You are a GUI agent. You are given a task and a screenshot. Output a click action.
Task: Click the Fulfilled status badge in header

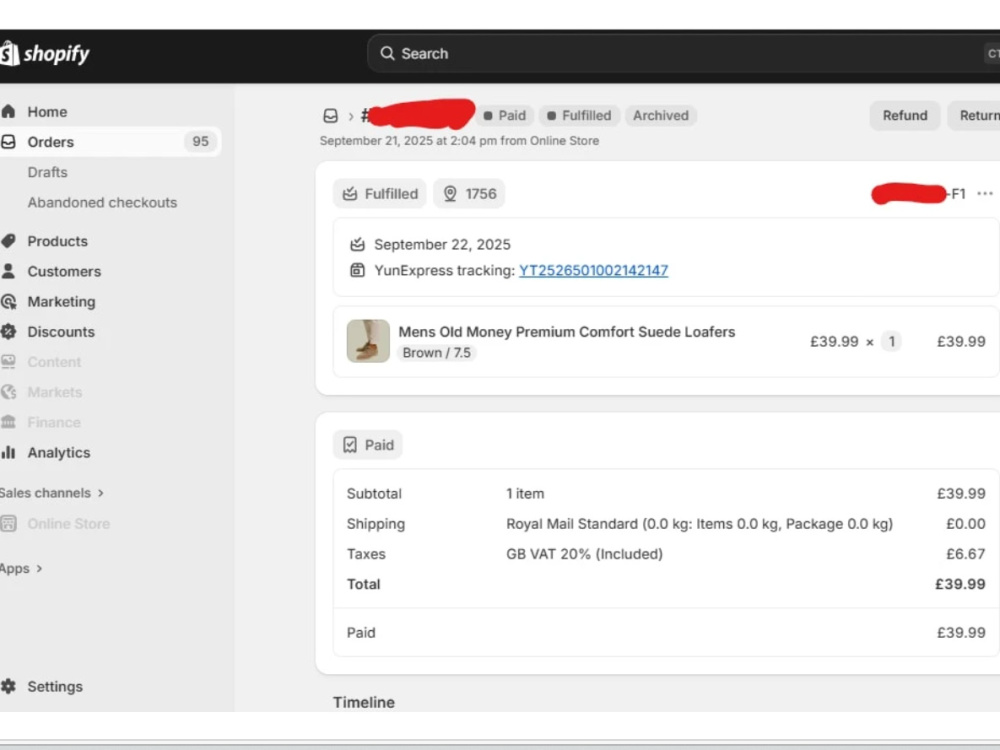pyautogui.click(x=580, y=115)
